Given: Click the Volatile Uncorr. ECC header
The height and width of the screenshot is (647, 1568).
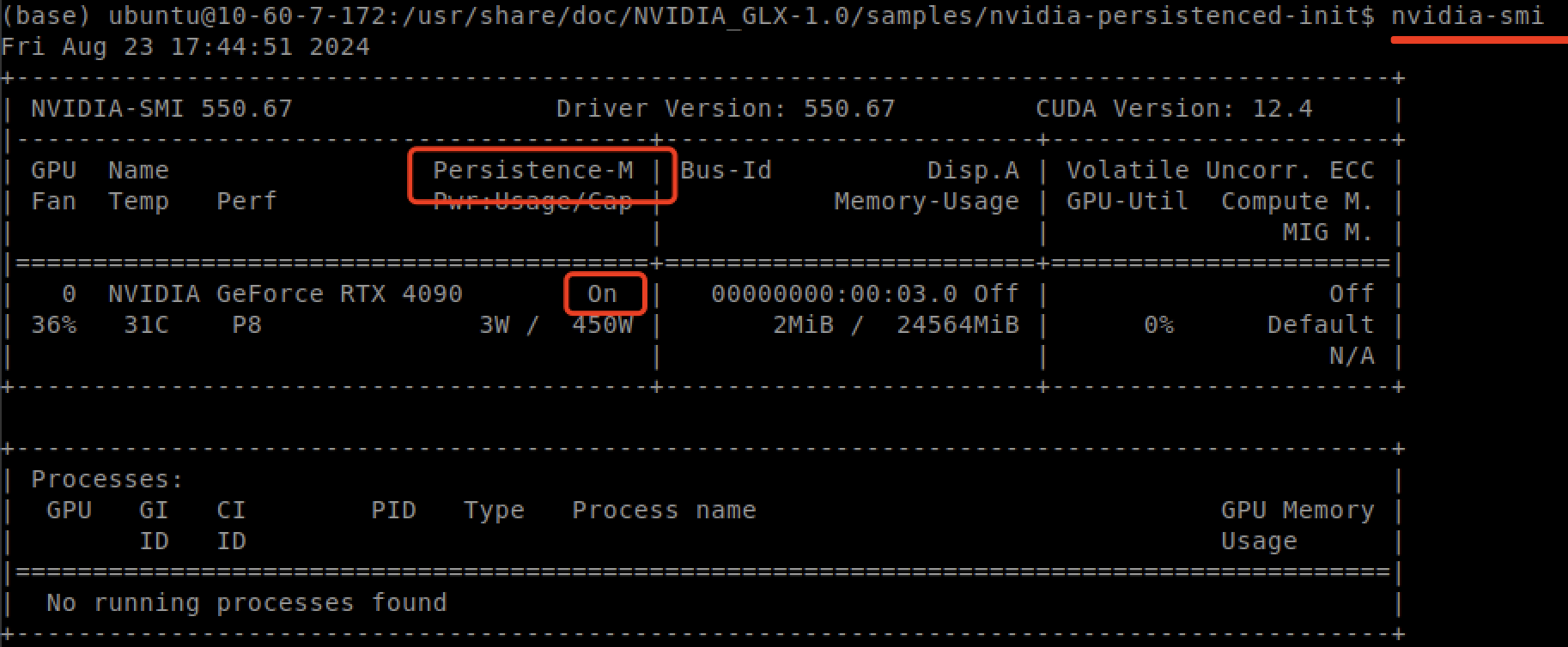Looking at the screenshot, I should pos(1219,171).
